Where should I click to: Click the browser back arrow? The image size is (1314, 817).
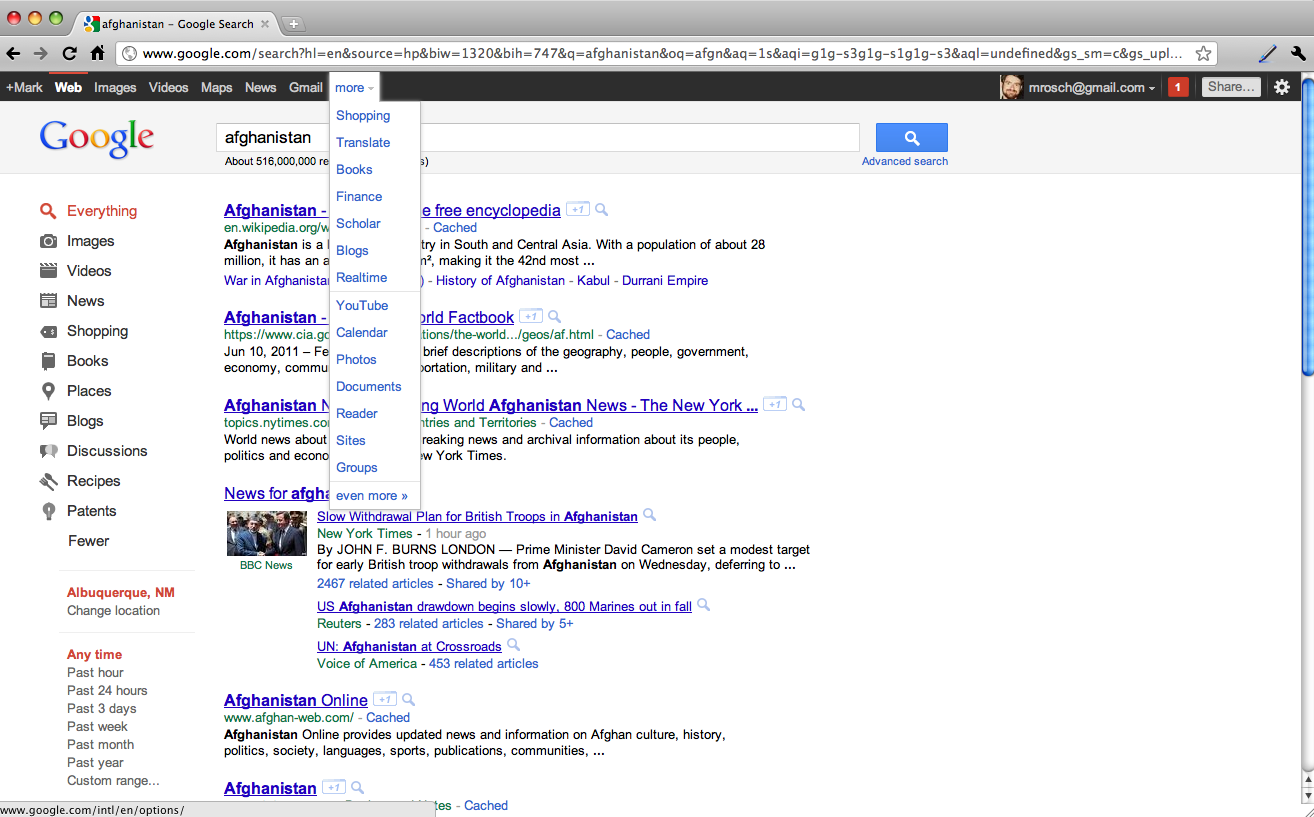(14, 53)
